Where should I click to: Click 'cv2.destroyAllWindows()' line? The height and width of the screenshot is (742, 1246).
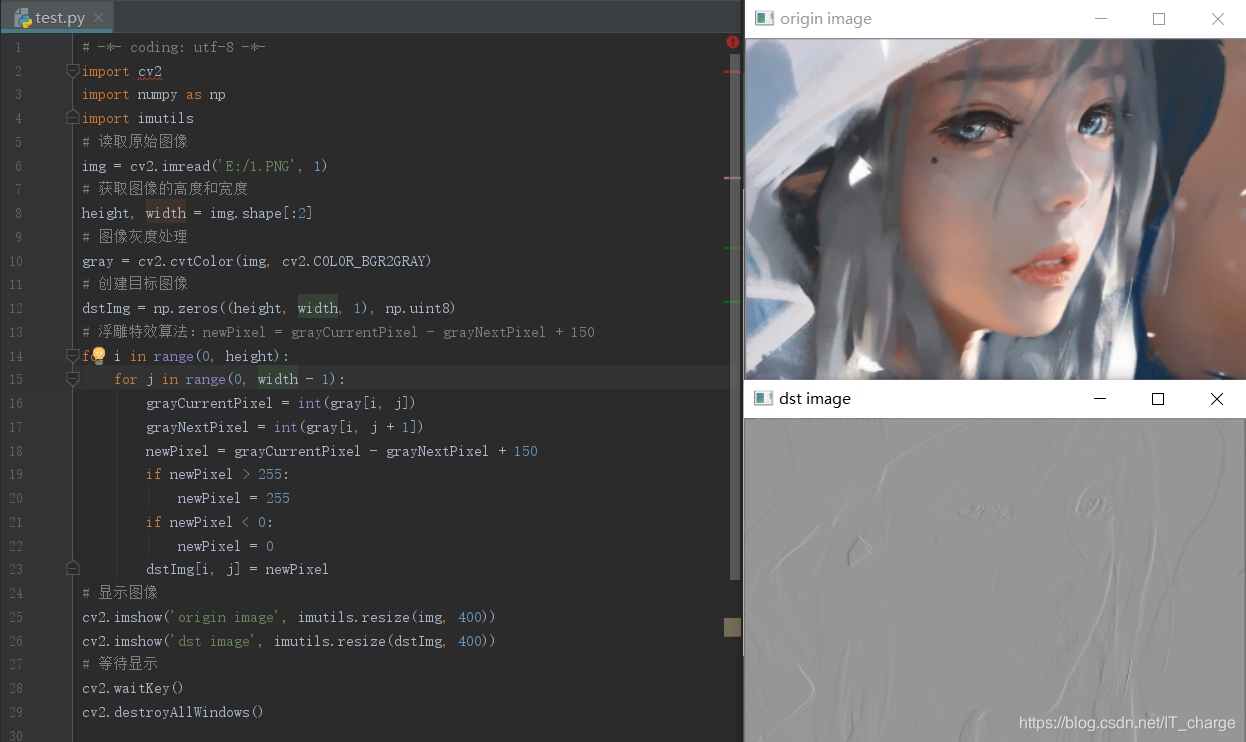[173, 712]
